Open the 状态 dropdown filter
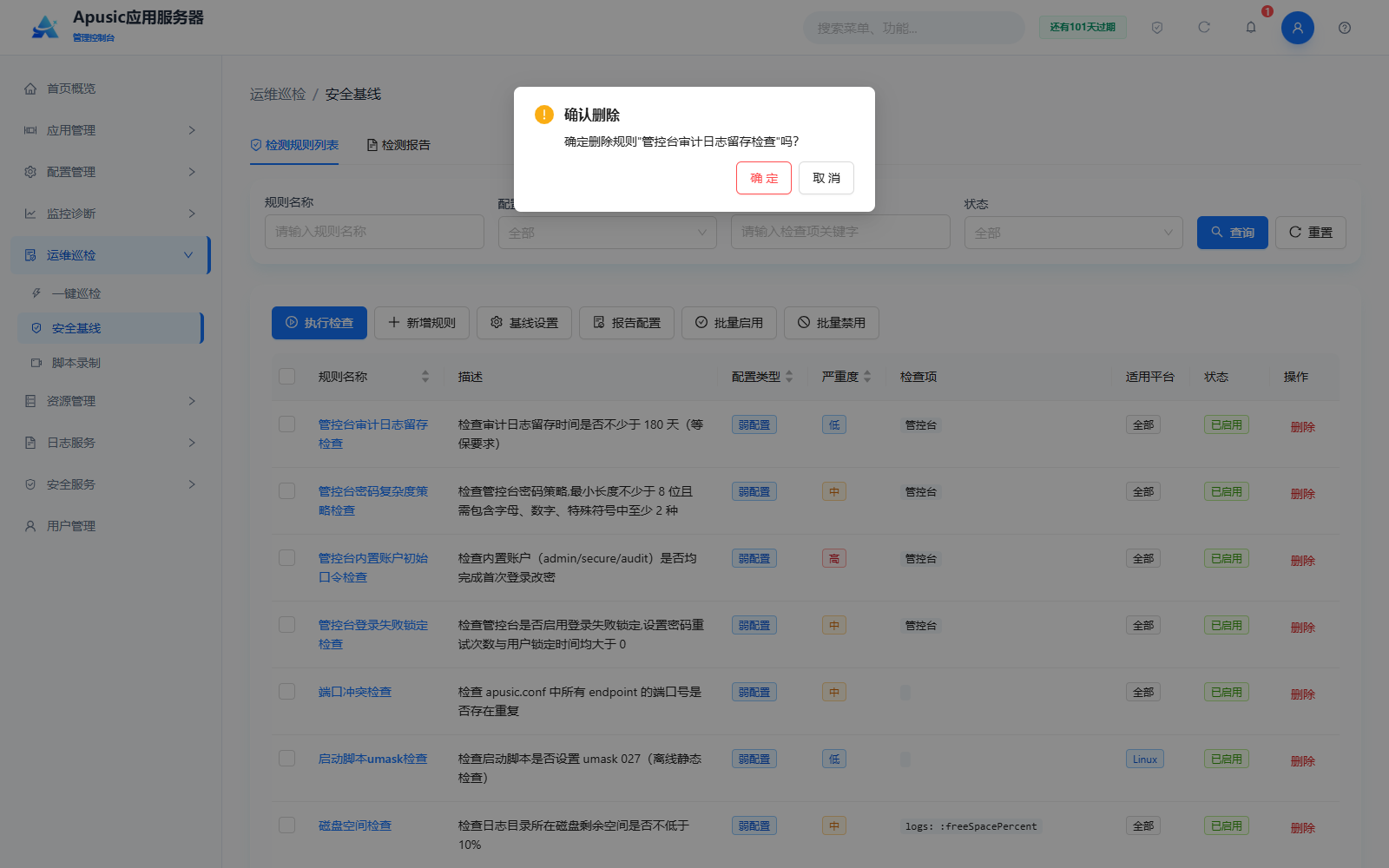The height and width of the screenshot is (868, 1389). (1073, 233)
